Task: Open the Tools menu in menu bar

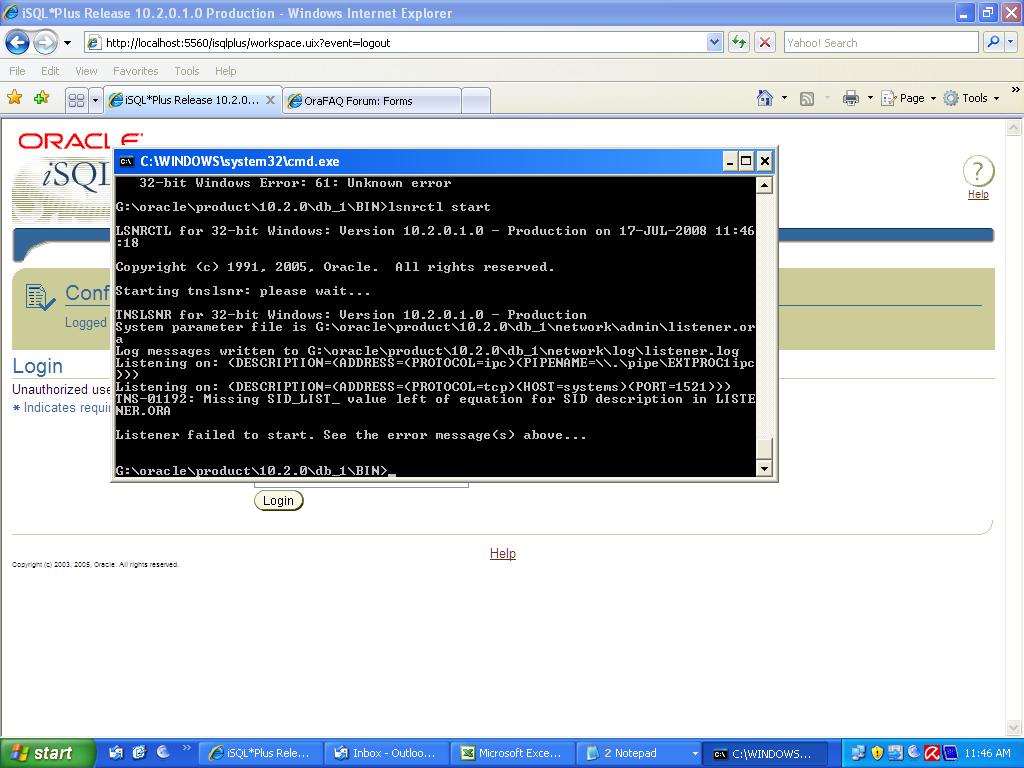Action: (x=186, y=71)
